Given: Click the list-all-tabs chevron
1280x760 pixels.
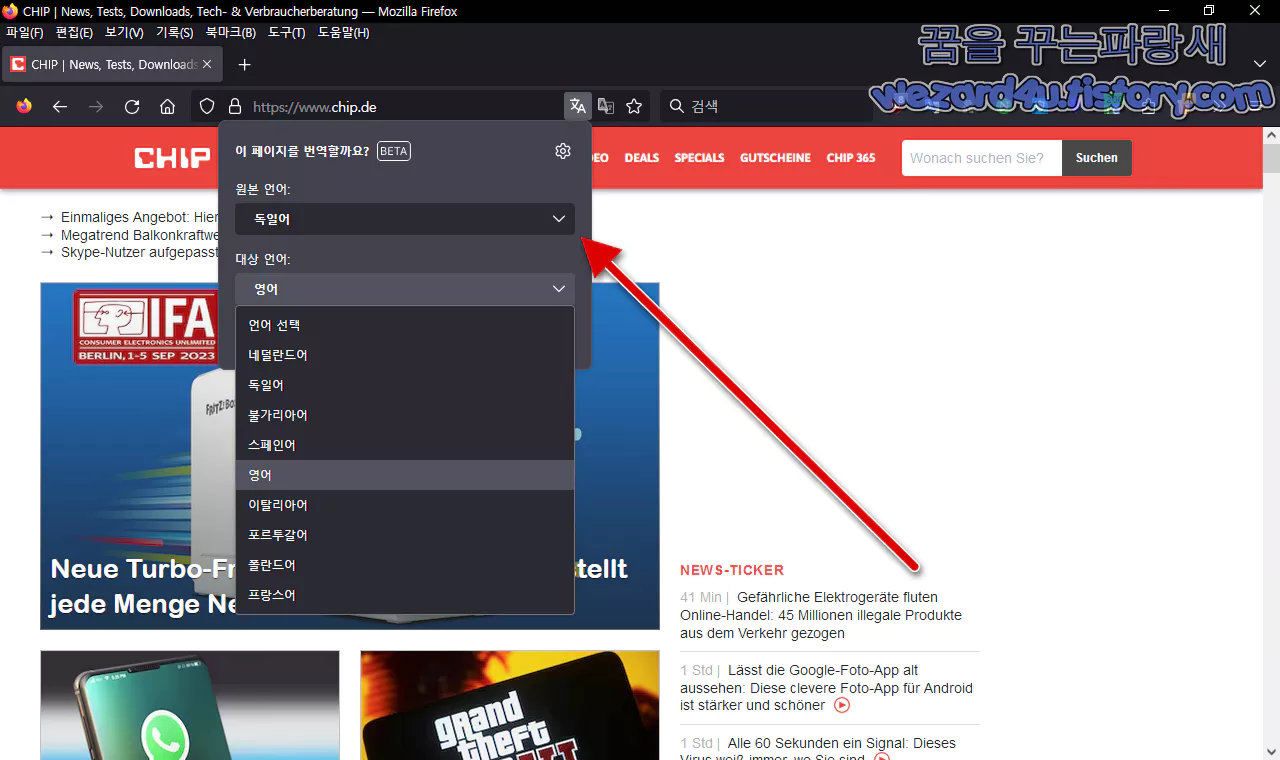Looking at the screenshot, I should click(1258, 63).
